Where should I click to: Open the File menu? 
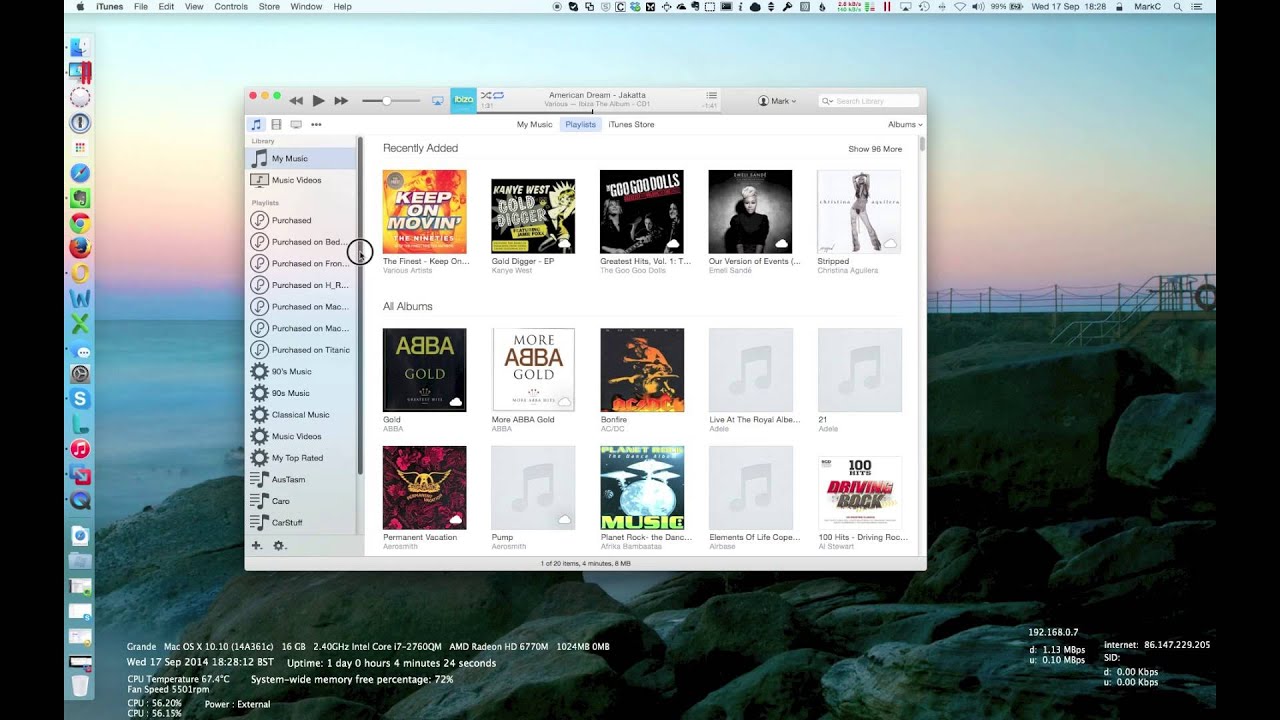tap(141, 6)
